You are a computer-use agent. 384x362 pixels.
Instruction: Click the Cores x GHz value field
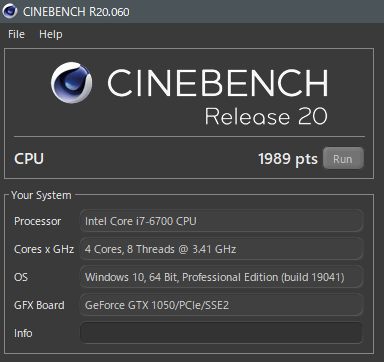pyautogui.click(x=221, y=249)
